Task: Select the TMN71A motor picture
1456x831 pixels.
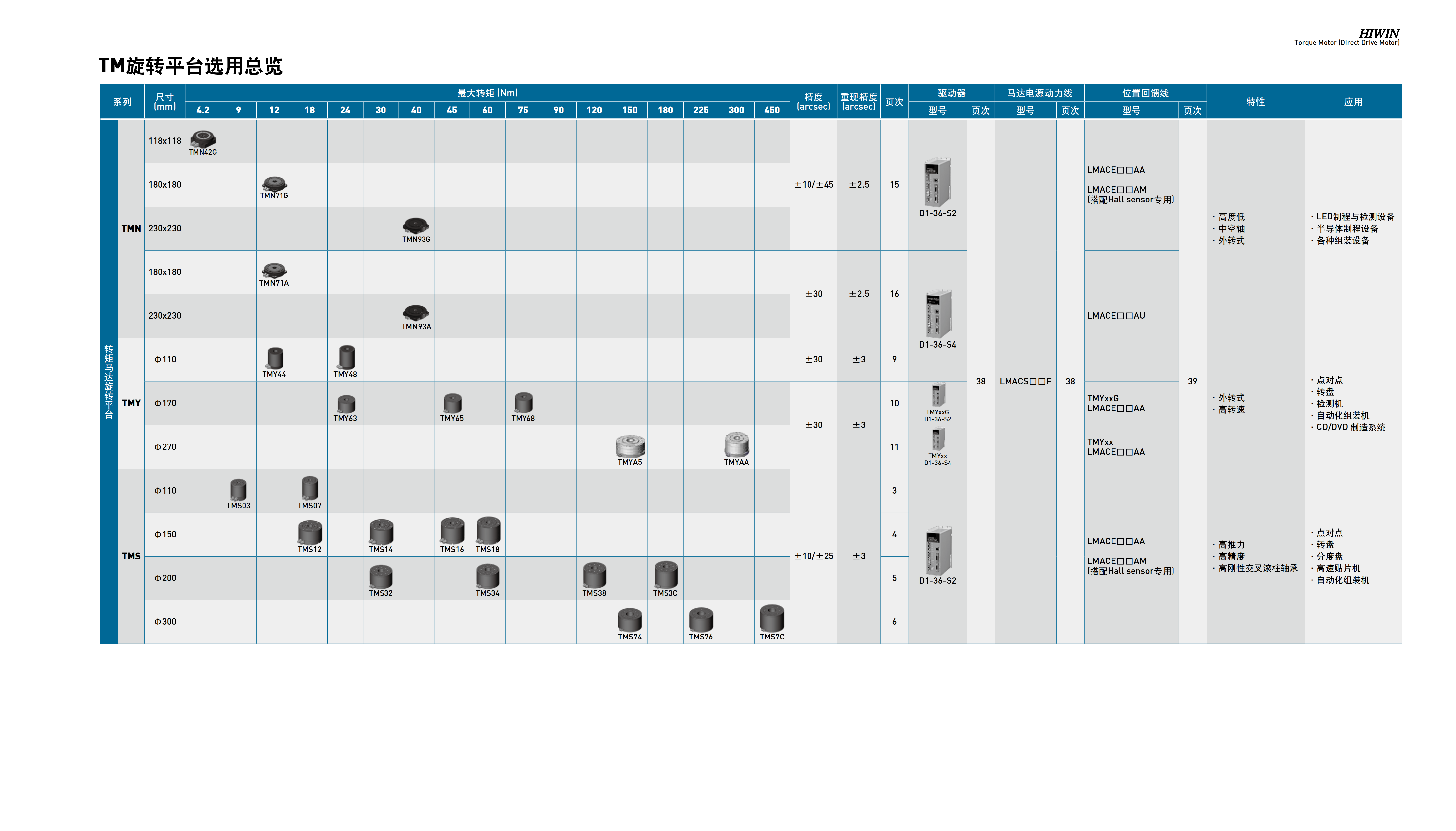Action: coord(274,270)
